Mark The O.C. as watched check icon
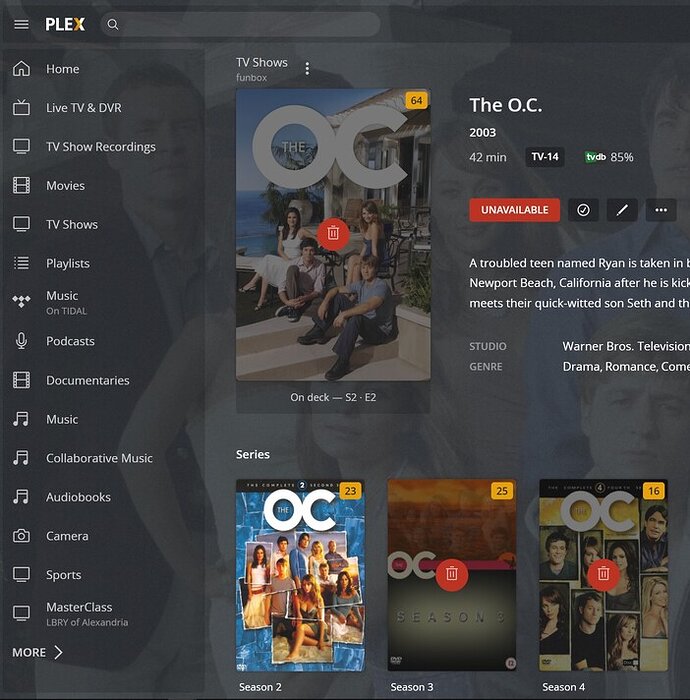 pyautogui.click(x=583, y=210)
